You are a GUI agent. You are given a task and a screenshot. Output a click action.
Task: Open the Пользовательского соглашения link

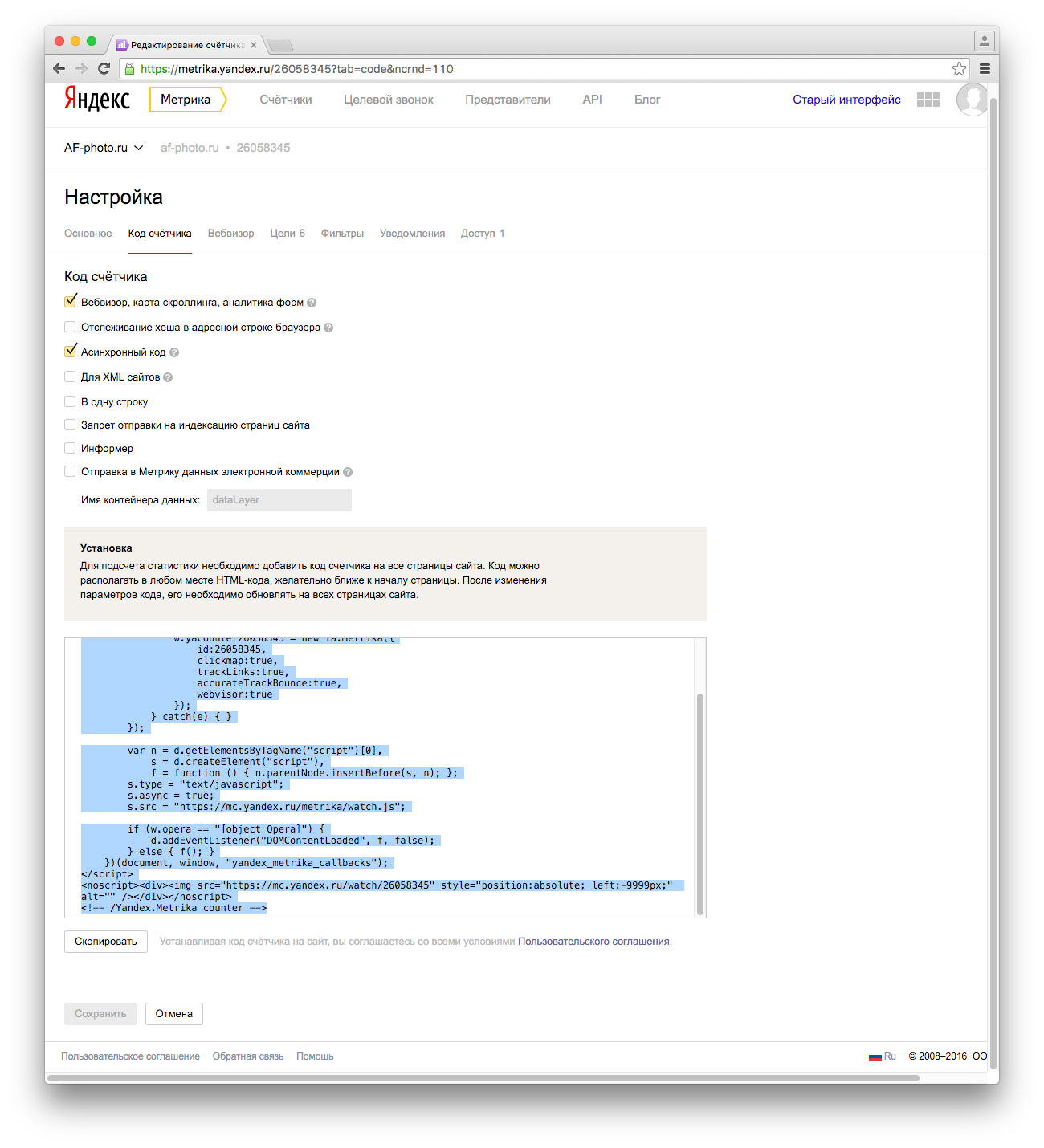(593, 942)
